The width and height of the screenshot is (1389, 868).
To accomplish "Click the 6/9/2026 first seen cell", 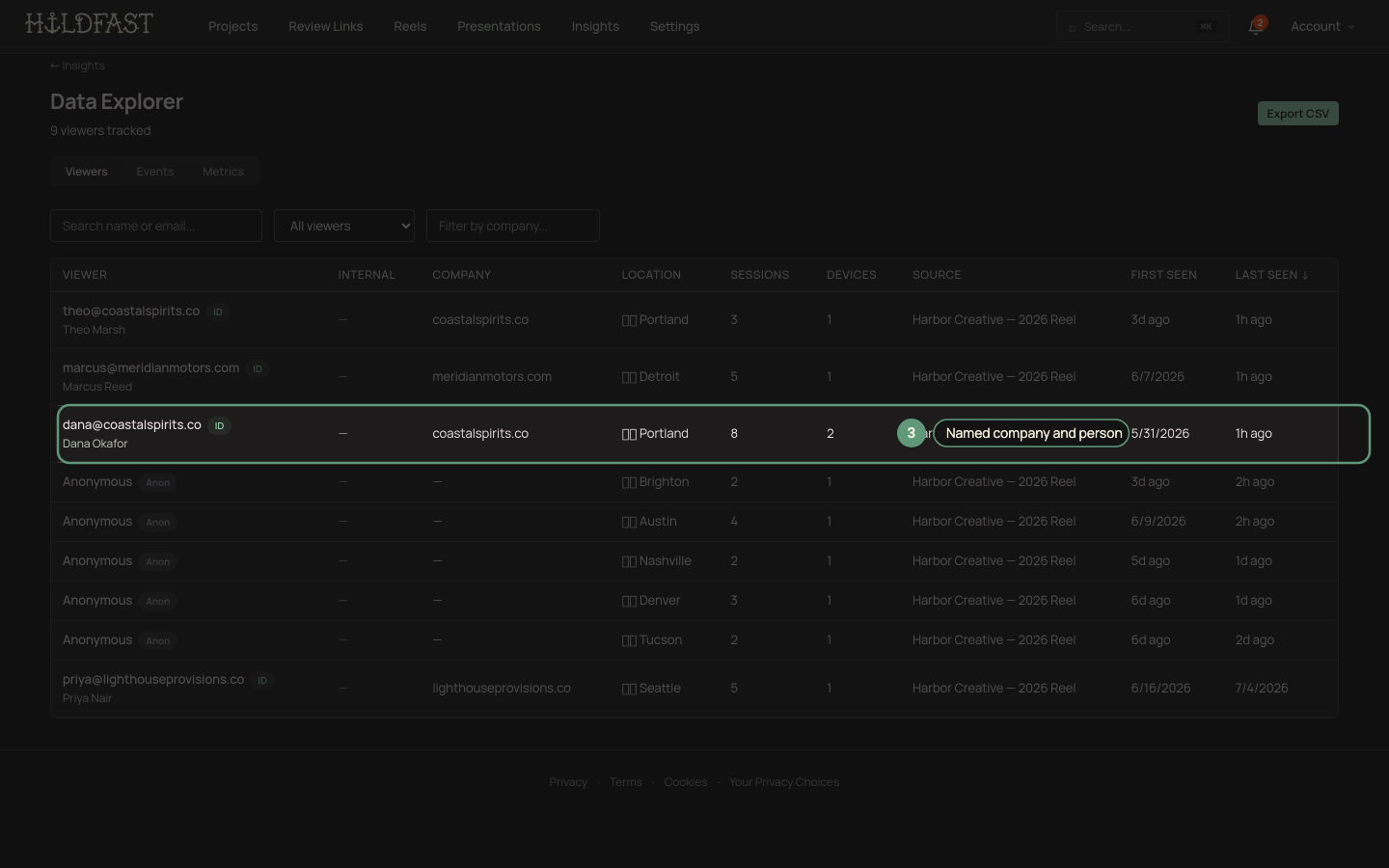I will (x=1158, y=522).
